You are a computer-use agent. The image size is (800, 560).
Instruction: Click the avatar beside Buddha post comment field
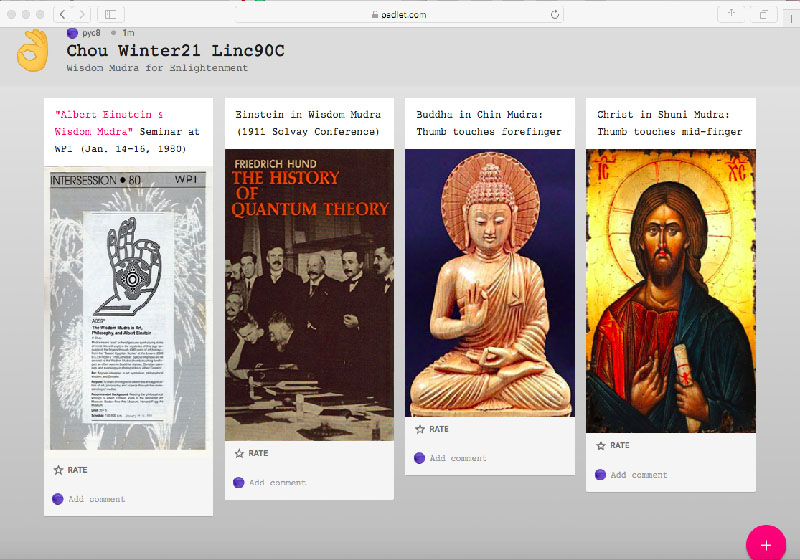pos(419,458)
